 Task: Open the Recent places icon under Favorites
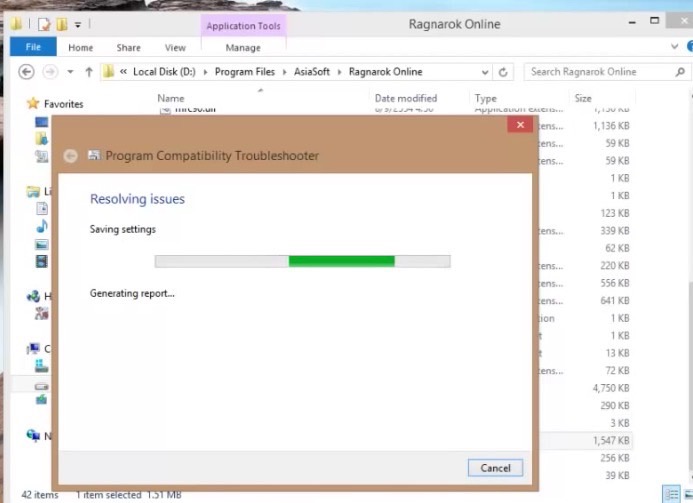point(42,156)
